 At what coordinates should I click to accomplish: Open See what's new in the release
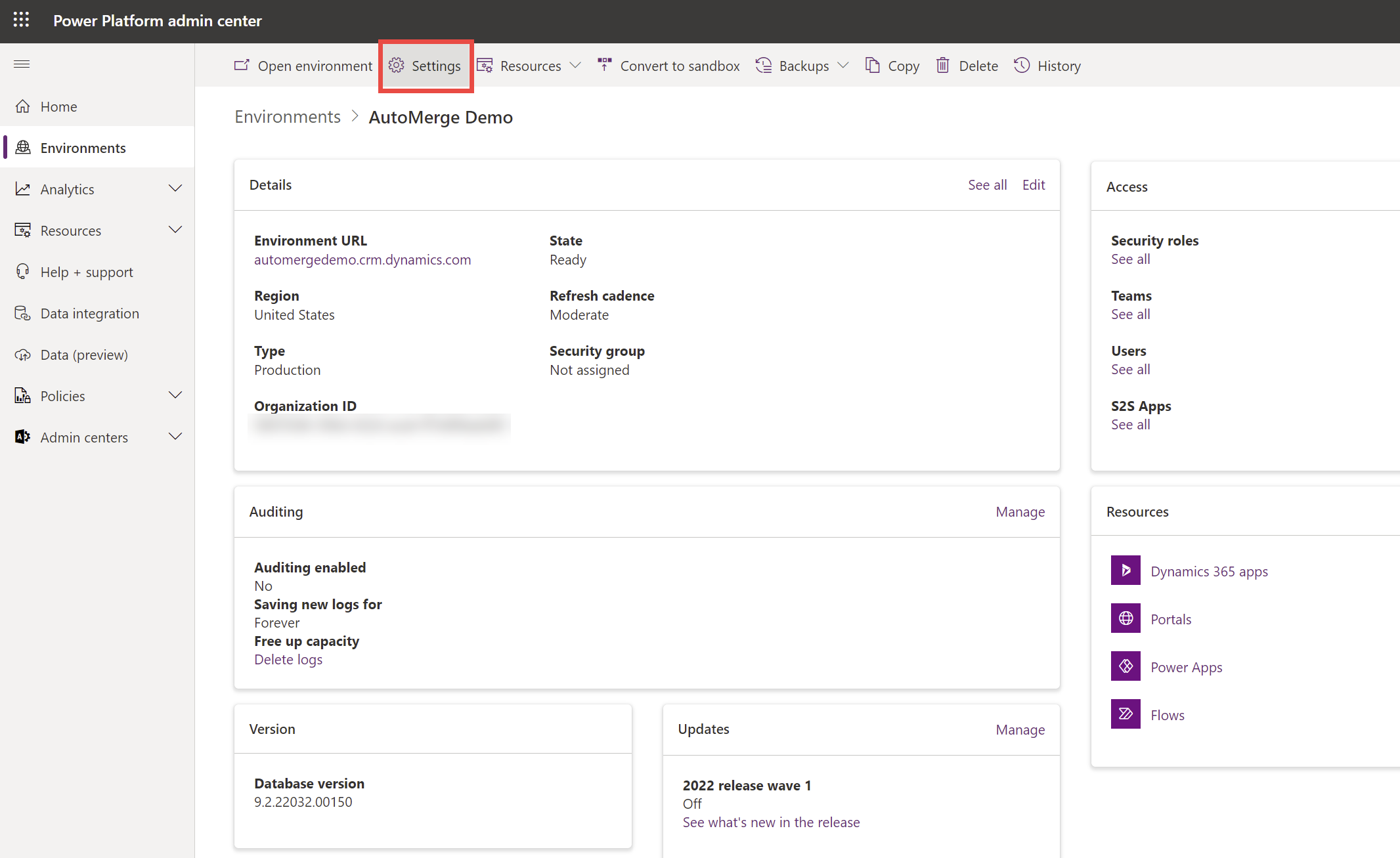click(771, 822)
